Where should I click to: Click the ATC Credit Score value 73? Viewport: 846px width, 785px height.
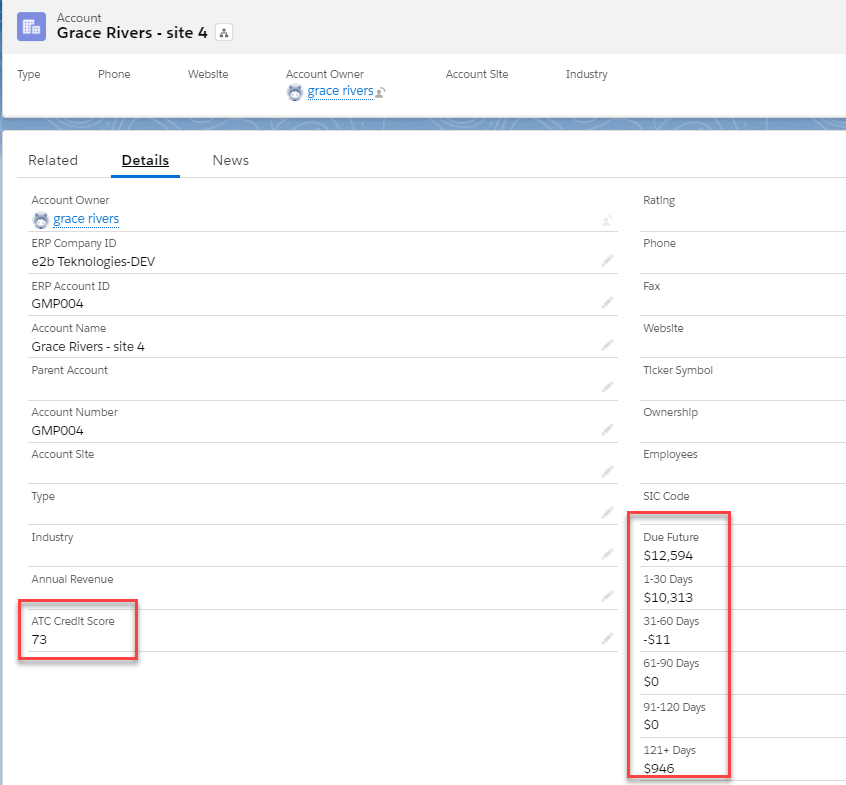pos(40,639)
